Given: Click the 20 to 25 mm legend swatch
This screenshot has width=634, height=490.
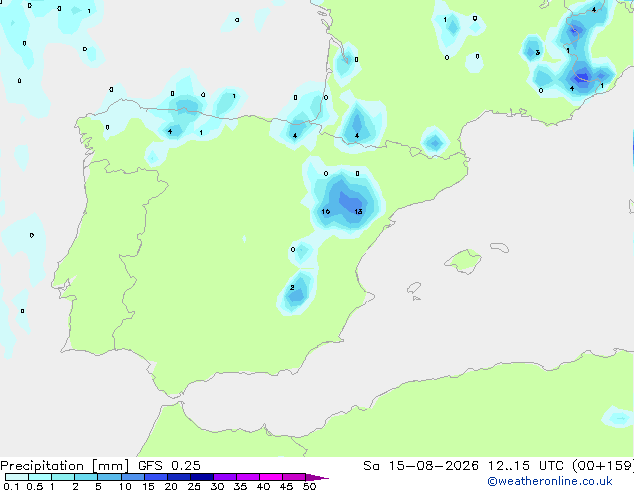Looking at the screenshot, I should coord(179,477).
